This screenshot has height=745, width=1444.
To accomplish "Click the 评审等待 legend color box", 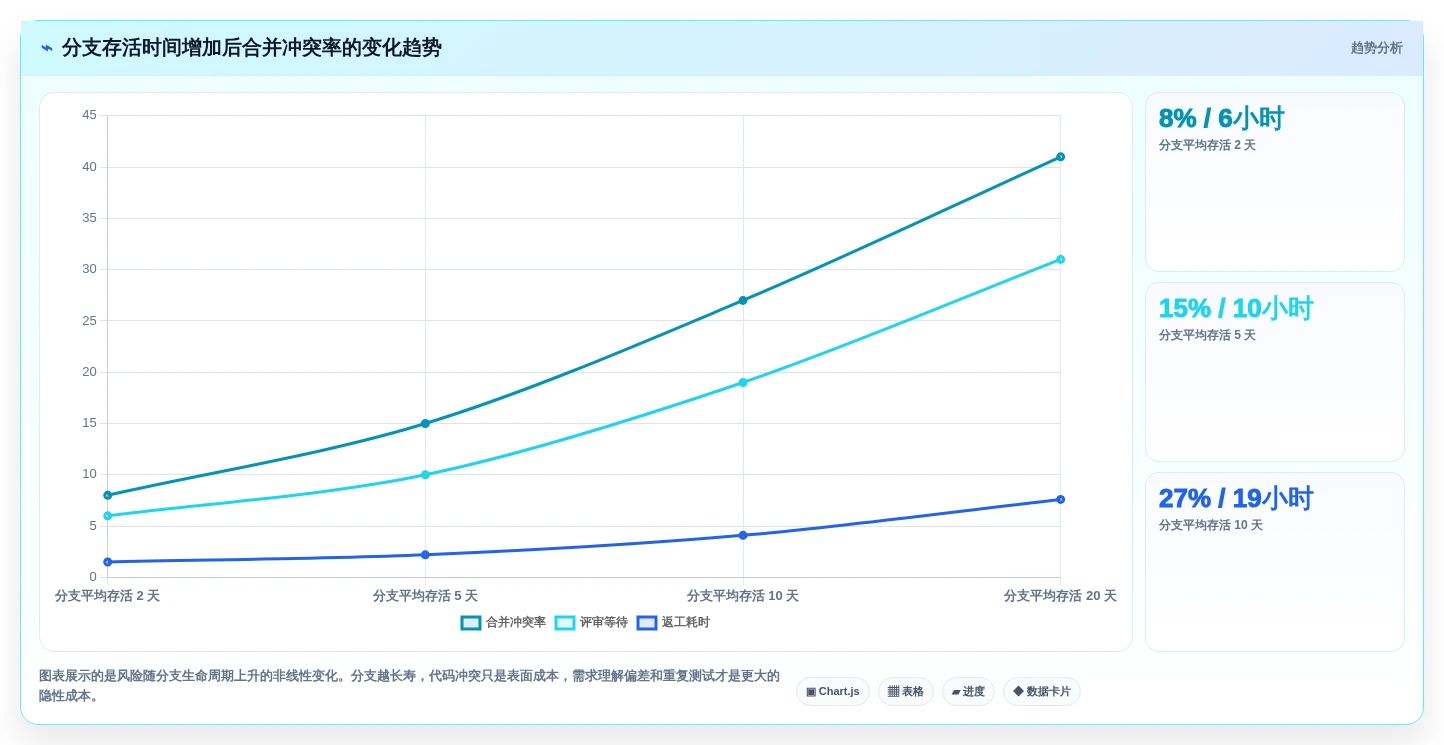I will pyautogui.click(x=565, y=622).
